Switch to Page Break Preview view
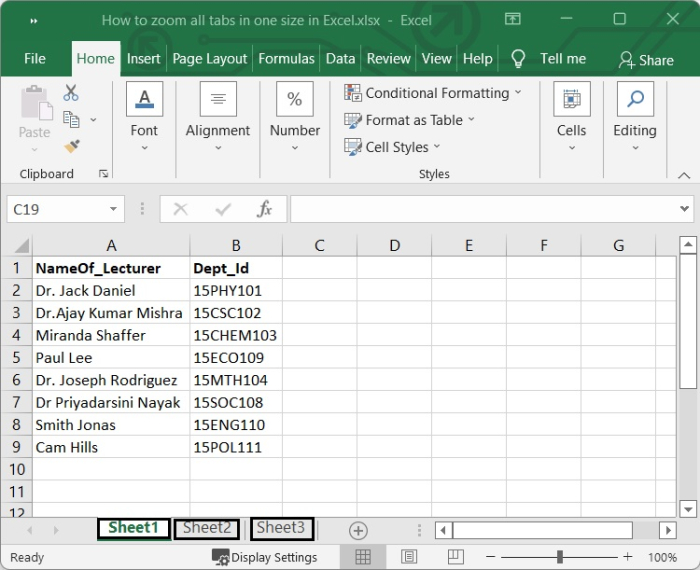Viewport: 700px width, 570px height. (x=455, y=557)
